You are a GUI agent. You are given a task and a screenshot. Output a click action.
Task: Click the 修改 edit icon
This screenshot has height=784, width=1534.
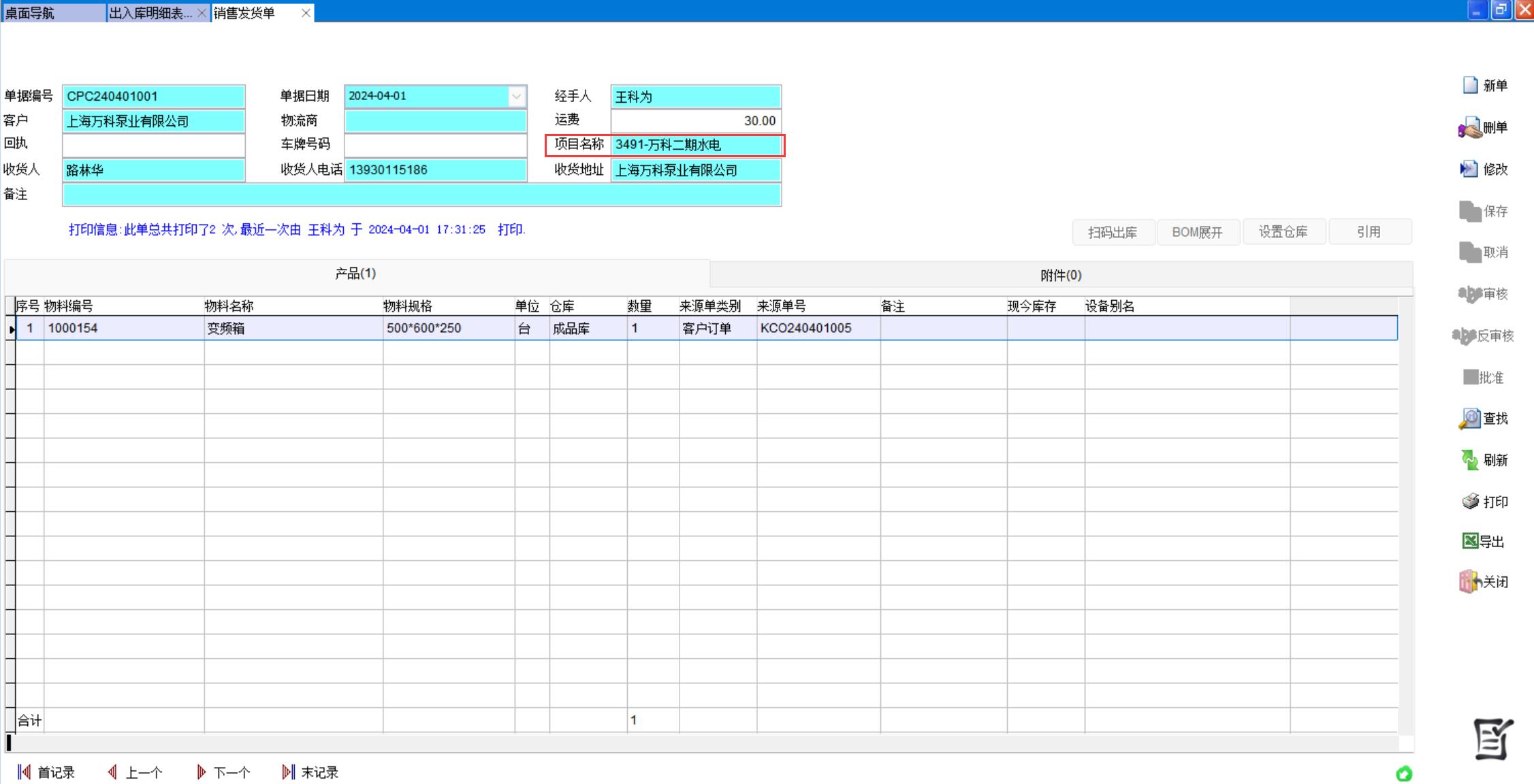point(1469,169)
